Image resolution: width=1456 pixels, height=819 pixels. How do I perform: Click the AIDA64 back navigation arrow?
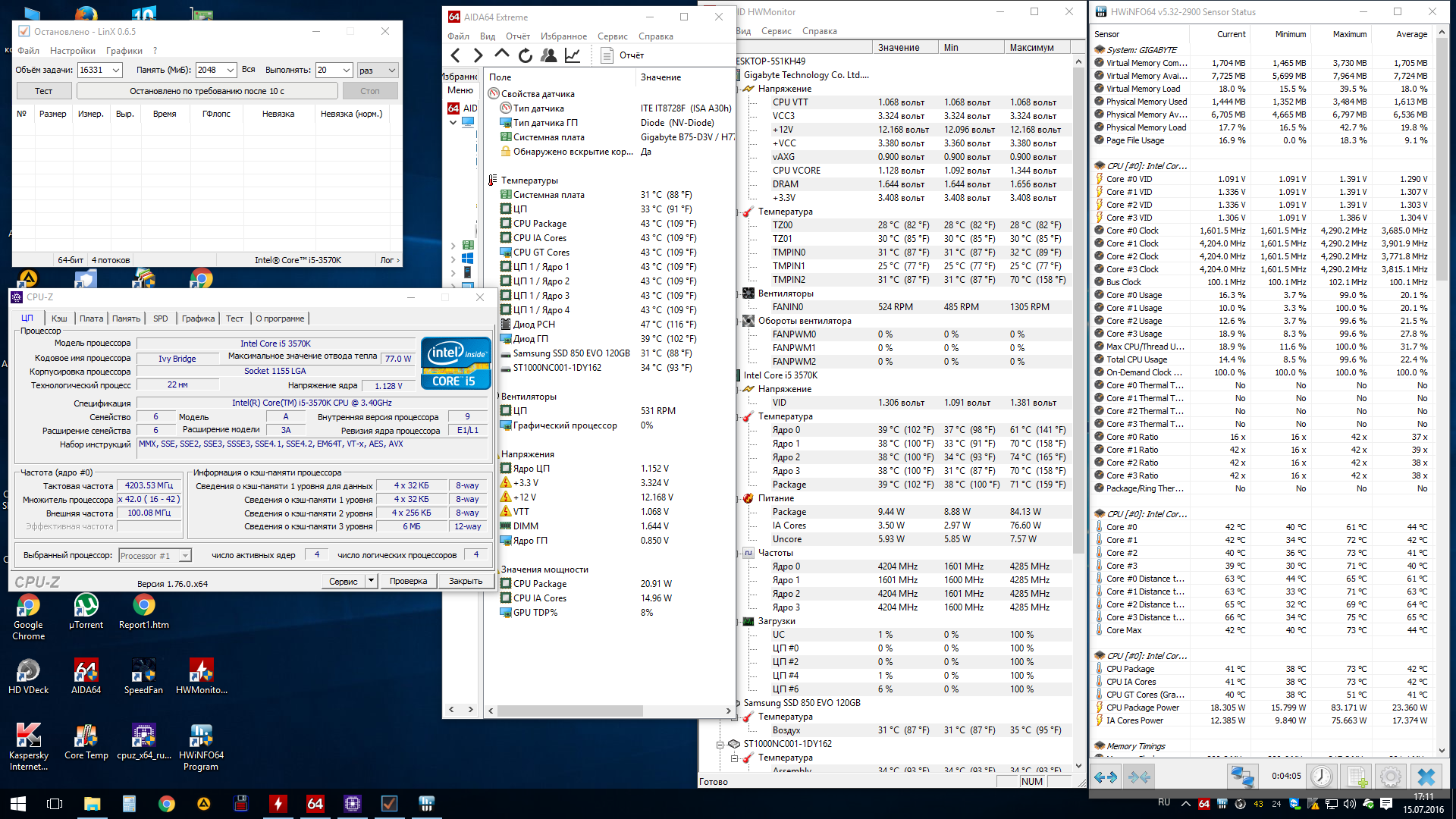tap(455, 55)
